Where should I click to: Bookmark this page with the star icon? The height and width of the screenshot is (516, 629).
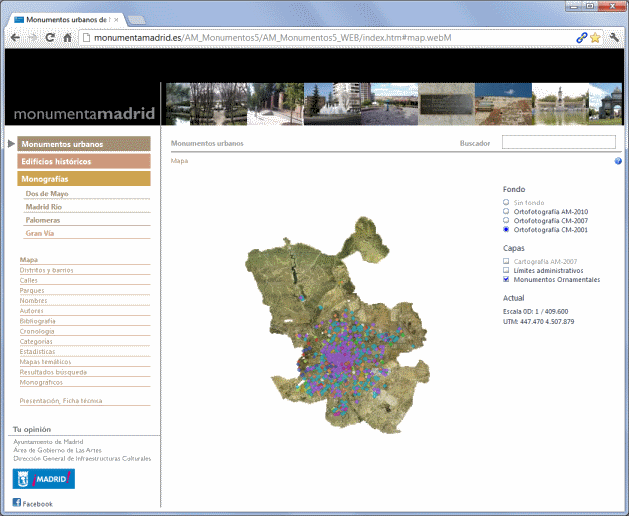click(595, 38)
